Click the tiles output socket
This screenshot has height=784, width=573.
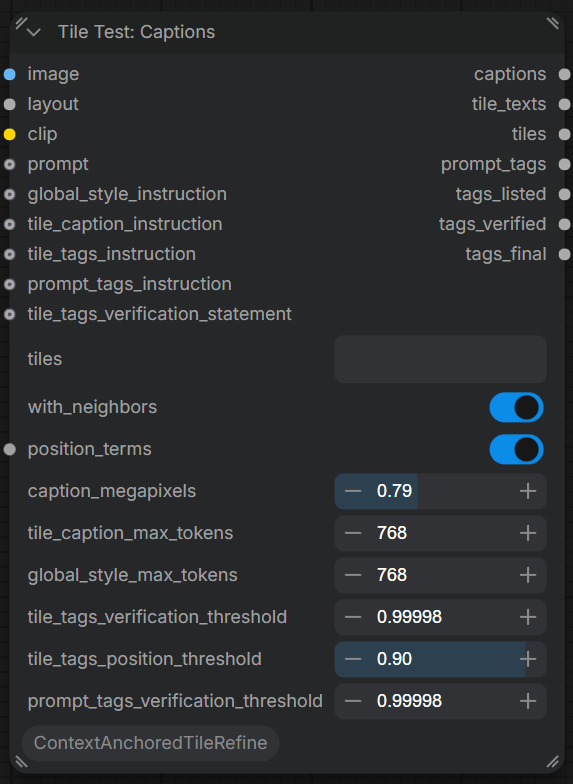564,134
